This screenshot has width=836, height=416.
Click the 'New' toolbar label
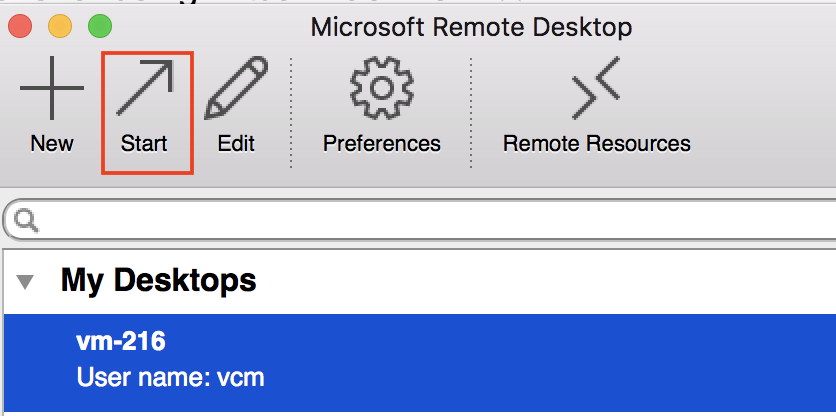(52, 143)
